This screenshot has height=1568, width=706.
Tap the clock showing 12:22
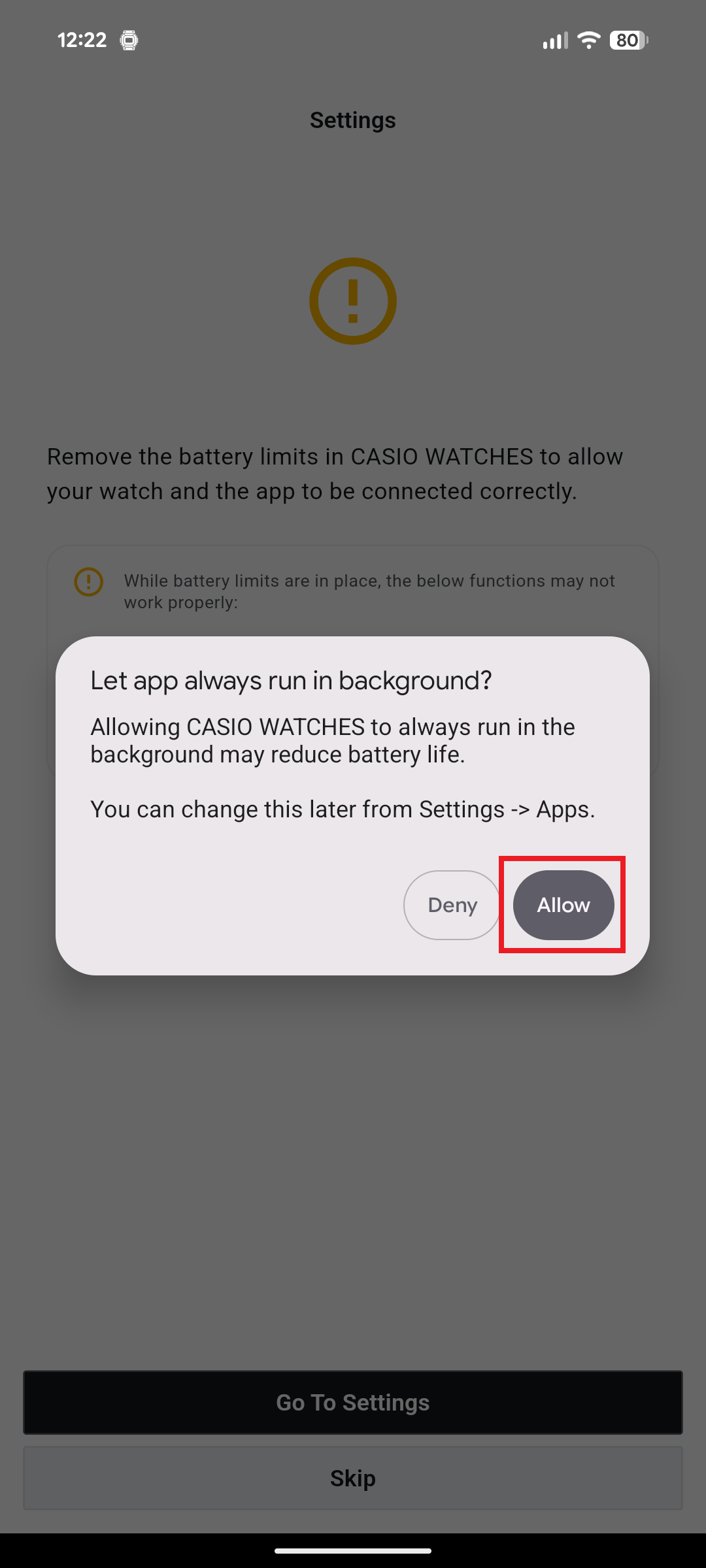(82, 41)
